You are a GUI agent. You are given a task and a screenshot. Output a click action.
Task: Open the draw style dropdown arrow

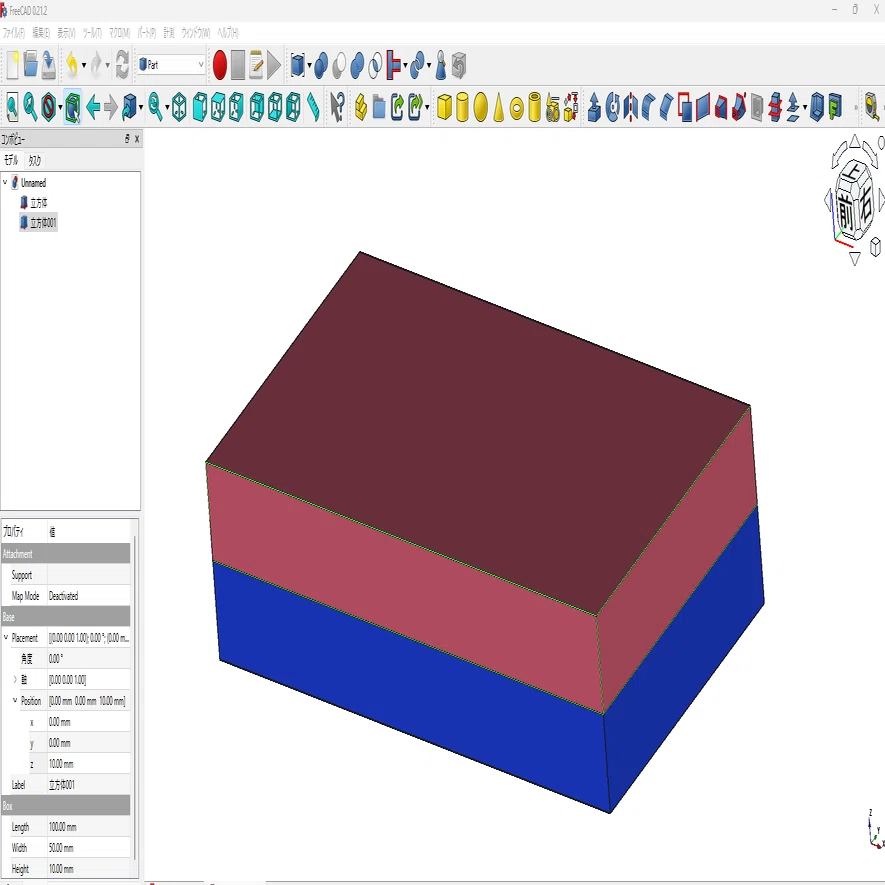60,107
